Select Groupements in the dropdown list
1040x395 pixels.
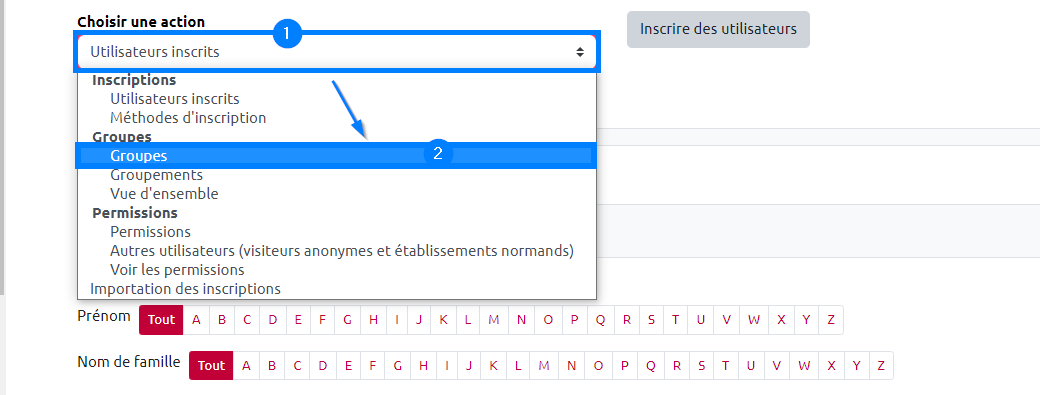coord(157,175)
